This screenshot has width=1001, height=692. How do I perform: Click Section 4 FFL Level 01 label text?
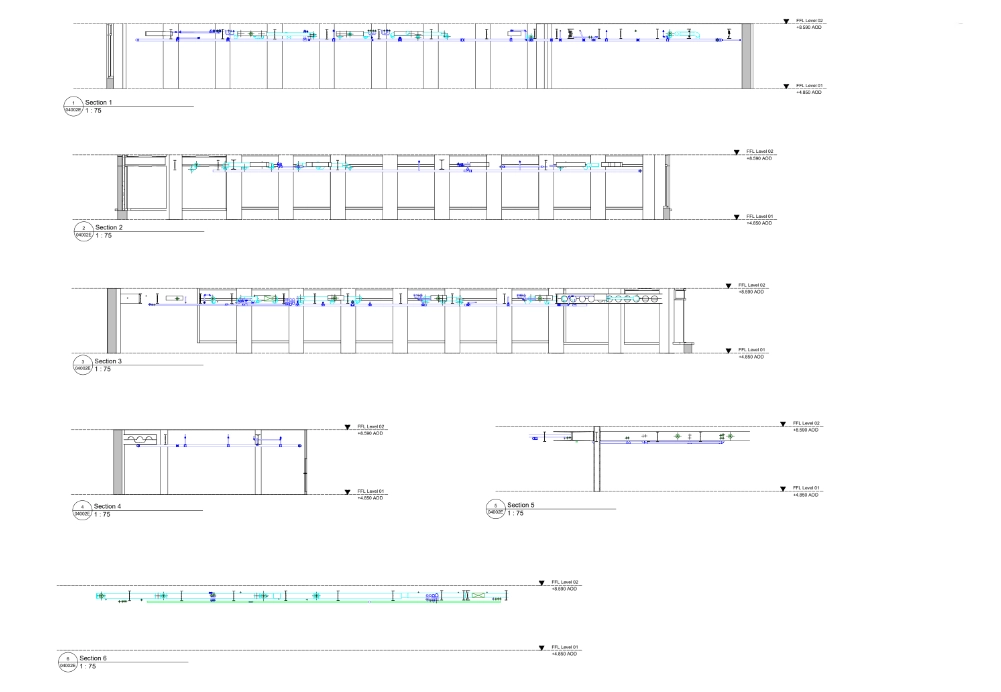pos(370,492)
